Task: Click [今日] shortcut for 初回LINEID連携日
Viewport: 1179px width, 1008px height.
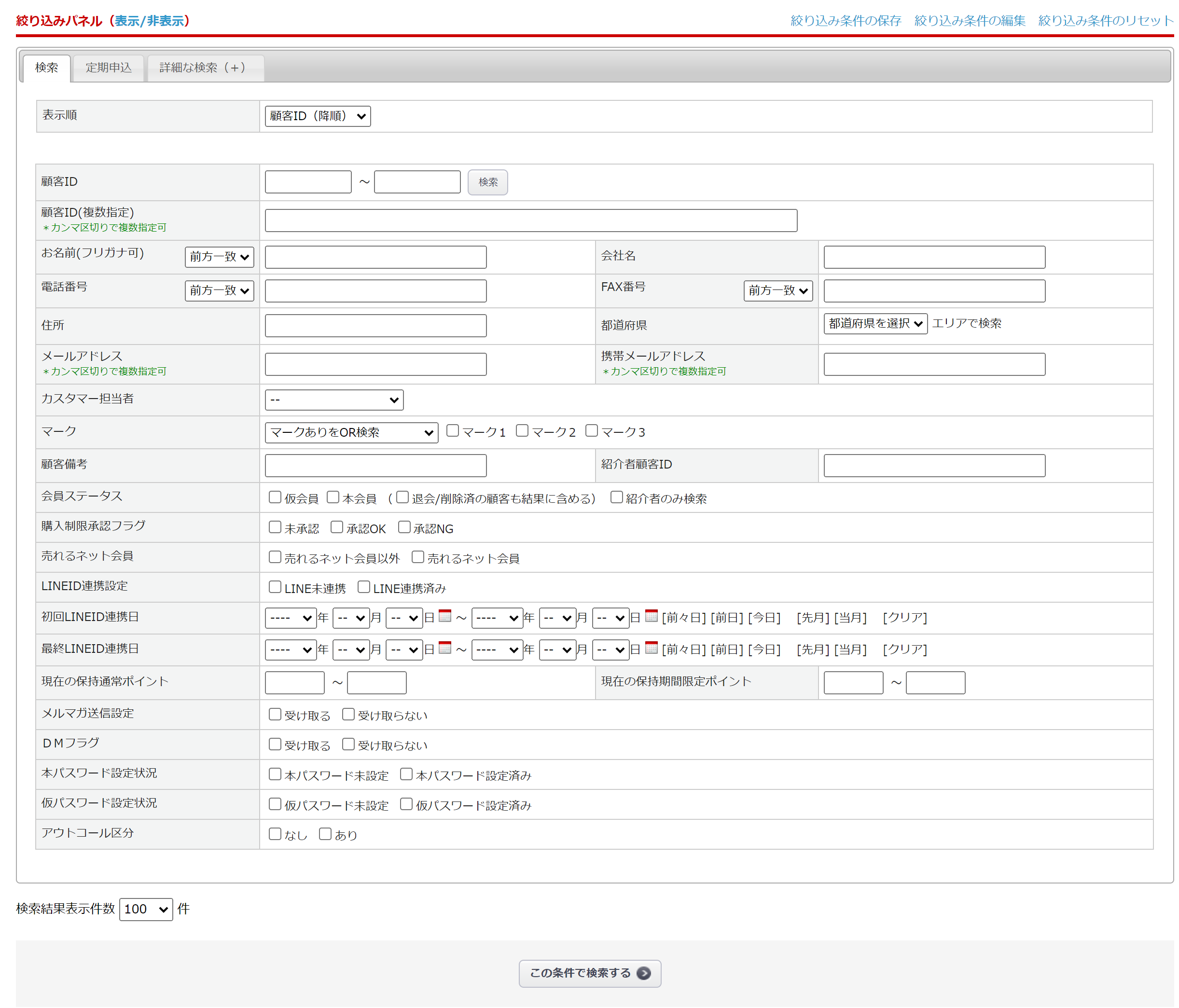Action: [764, 618]
